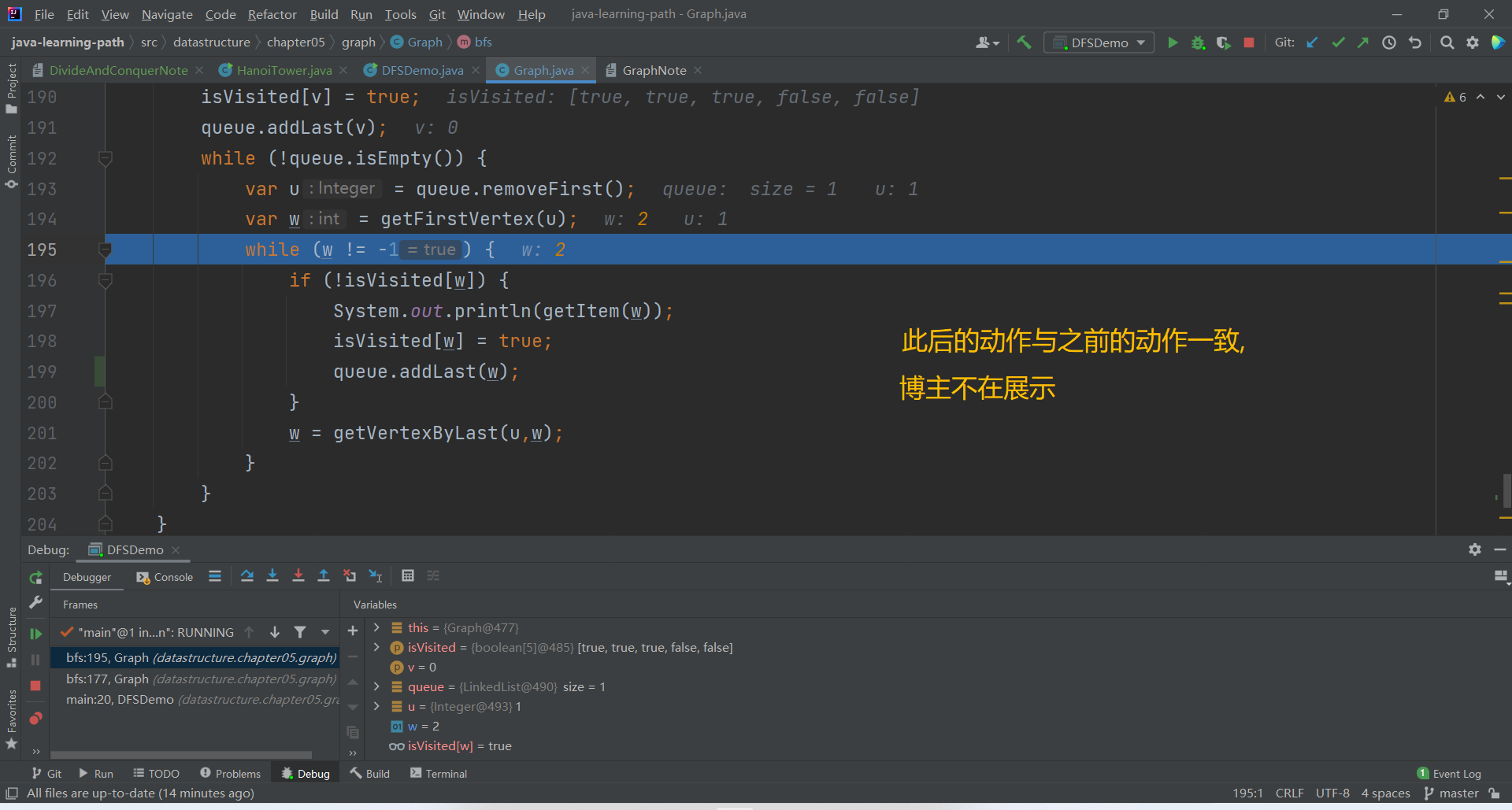1512x810 pixels.
Task: Push commits with Git green arrow
Action: [1362, 43]
